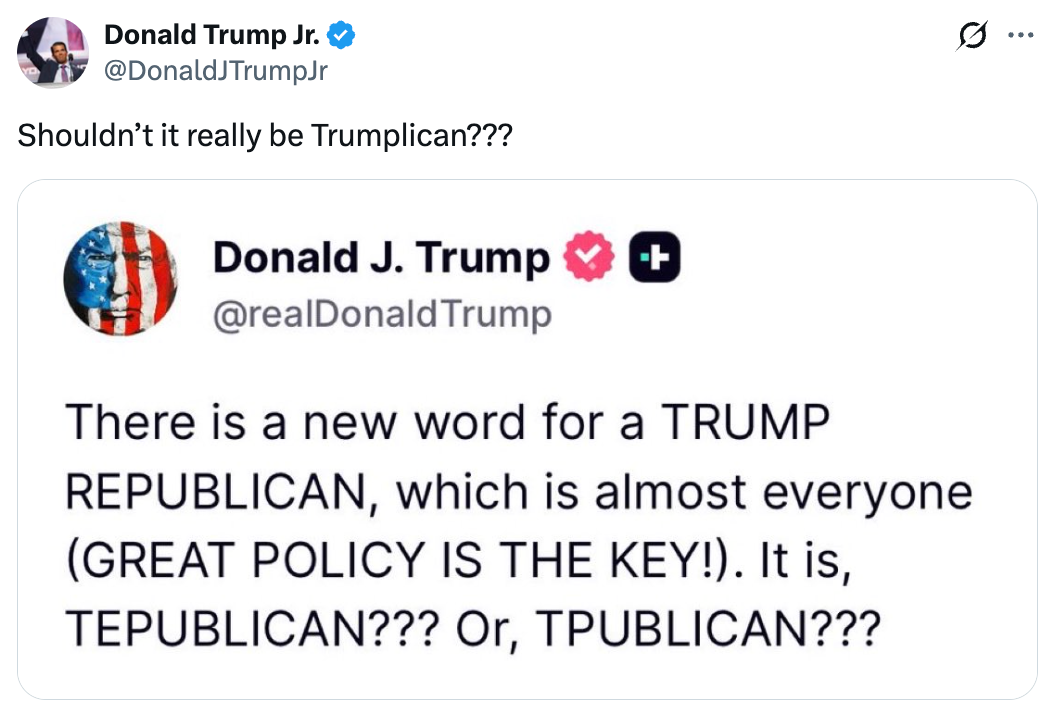Open the three-dot more options menu

tap(1019, 36)
